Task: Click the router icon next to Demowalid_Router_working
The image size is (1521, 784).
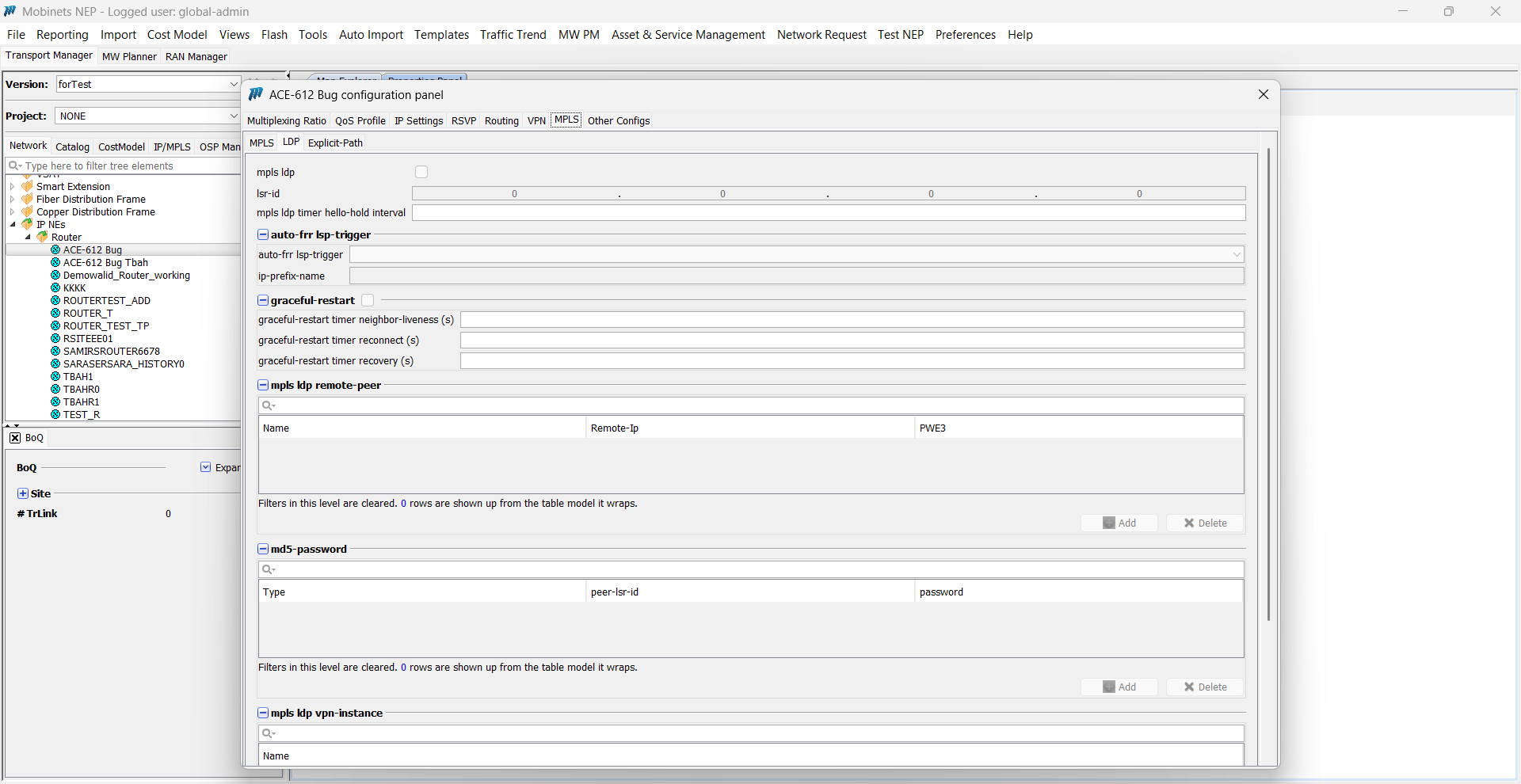Action: click(x=55, y=276)
